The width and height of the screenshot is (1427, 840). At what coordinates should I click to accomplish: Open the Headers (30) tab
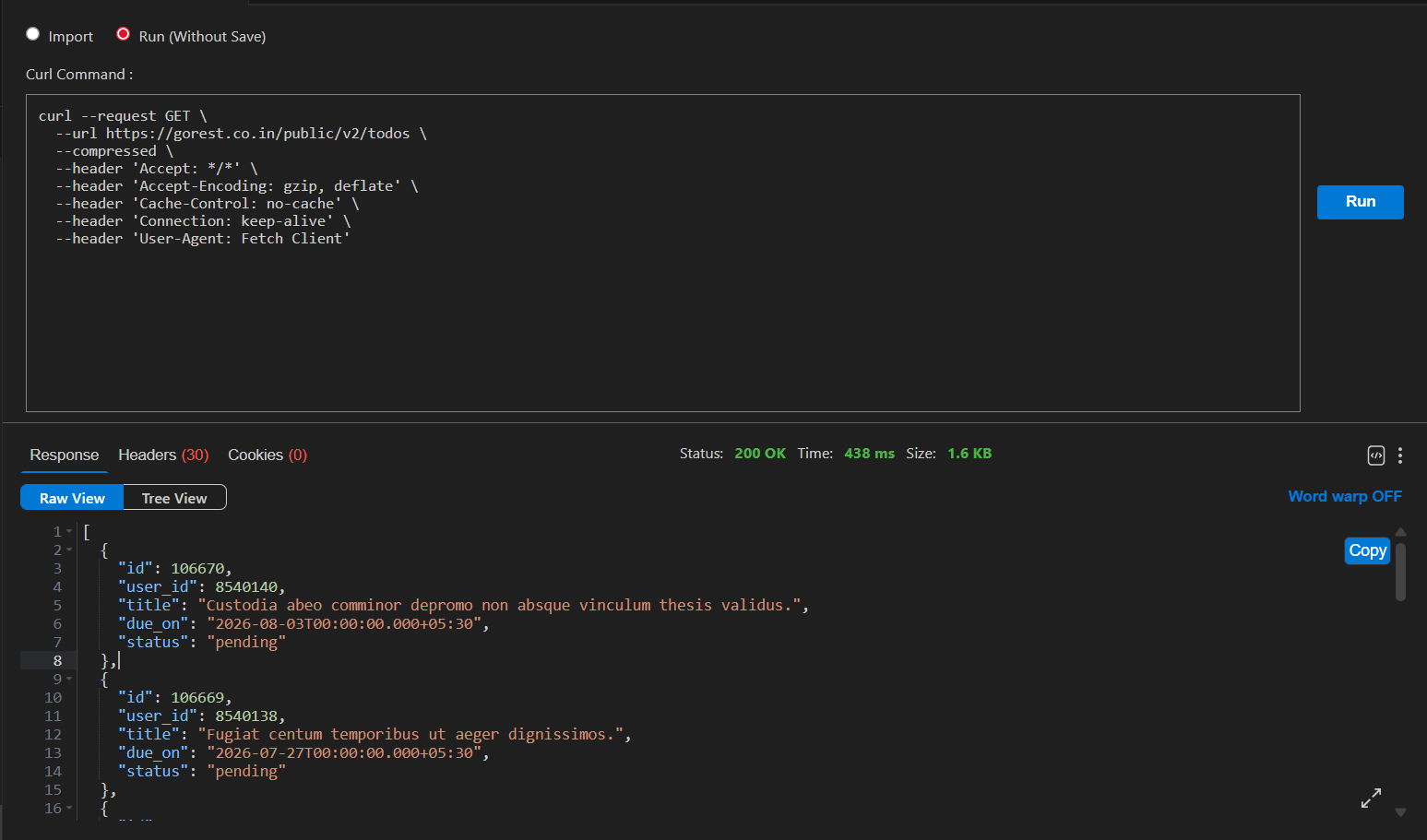163,455
